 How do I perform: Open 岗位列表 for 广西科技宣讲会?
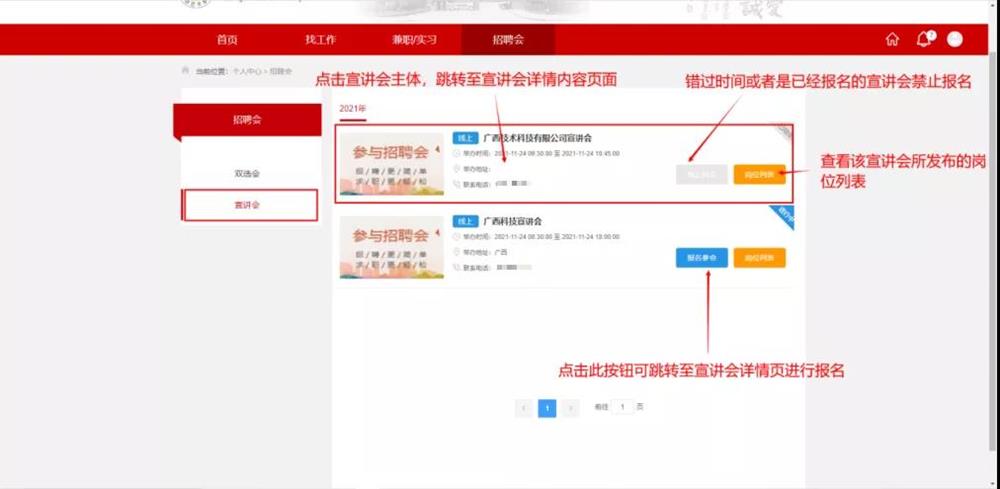click(x=759, y=258)
